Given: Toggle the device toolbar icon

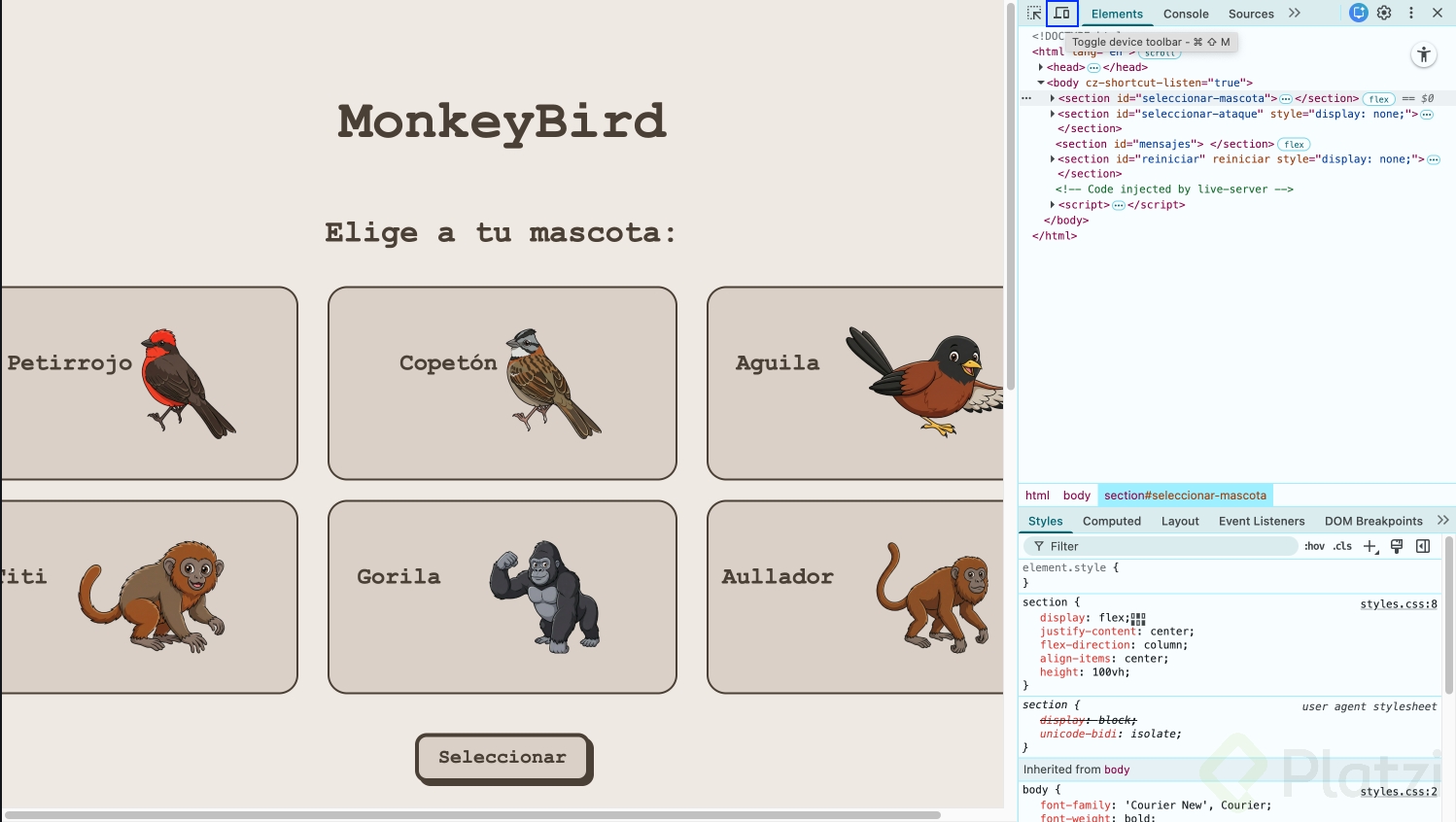Looking at the screenshot, I should pos(1062,14).
